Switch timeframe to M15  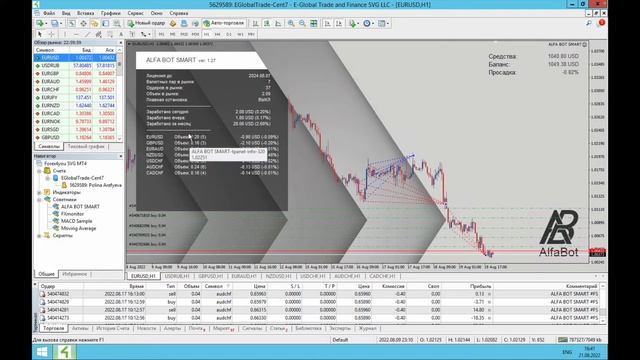(184, 34)
